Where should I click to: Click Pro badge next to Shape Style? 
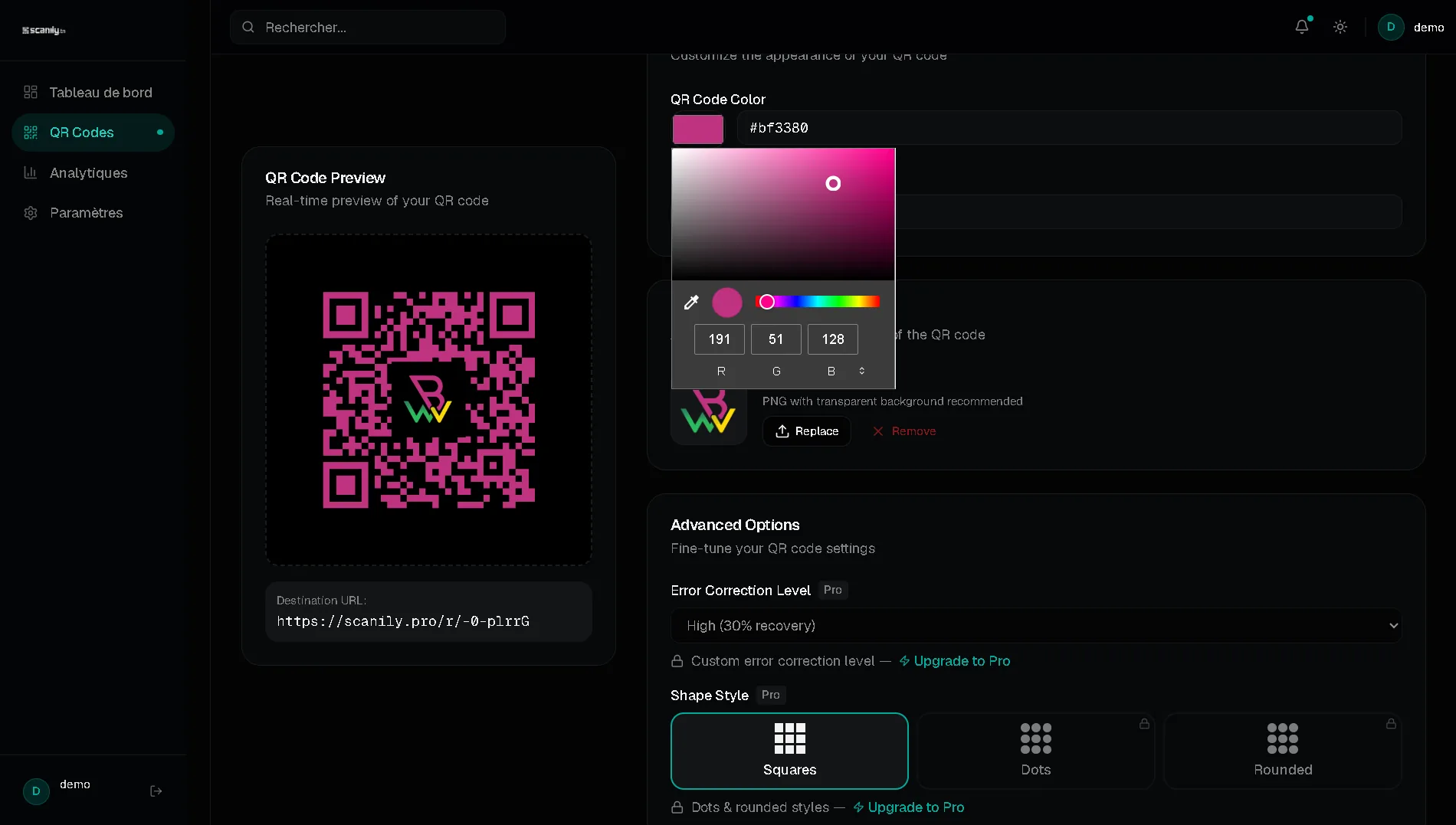(771, 695)
